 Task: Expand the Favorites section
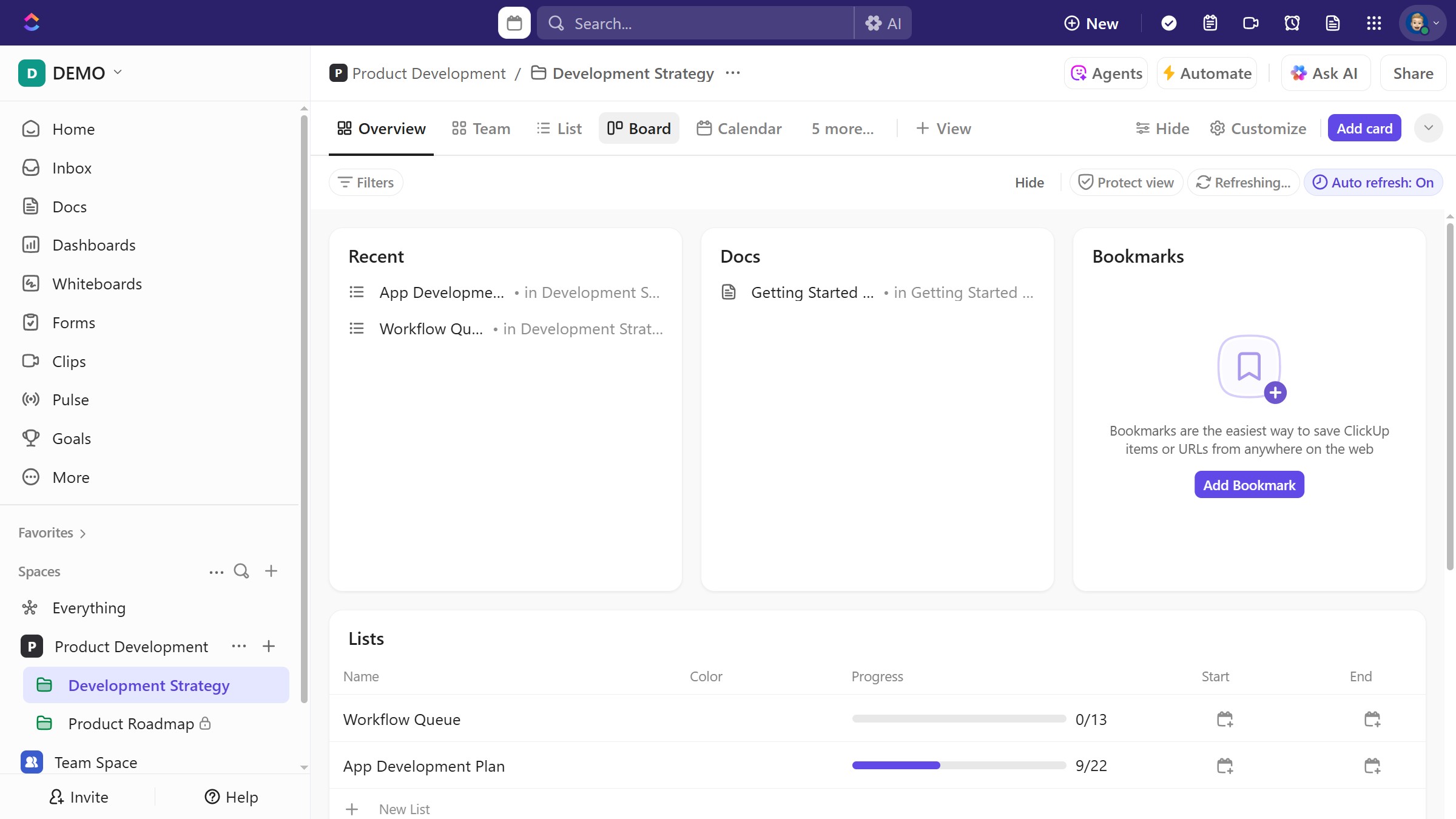[52, 533]
